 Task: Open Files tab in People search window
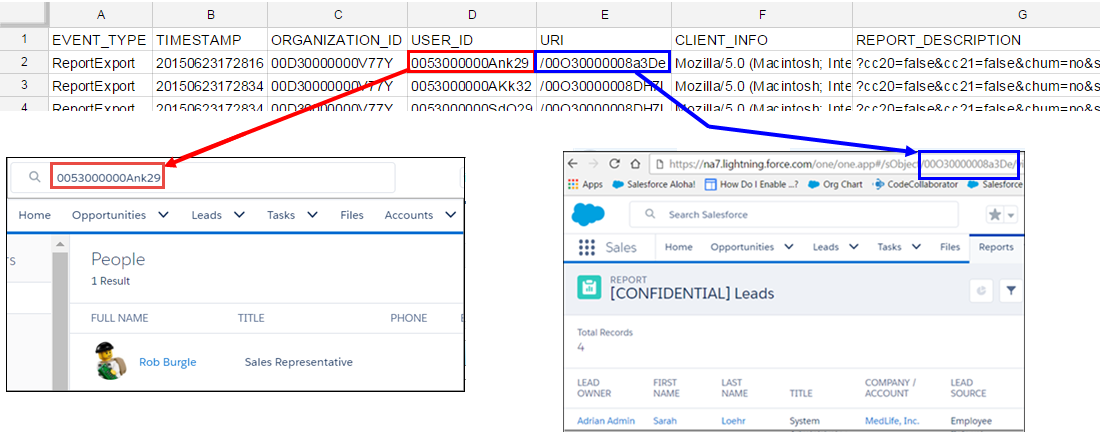[351, 215]
